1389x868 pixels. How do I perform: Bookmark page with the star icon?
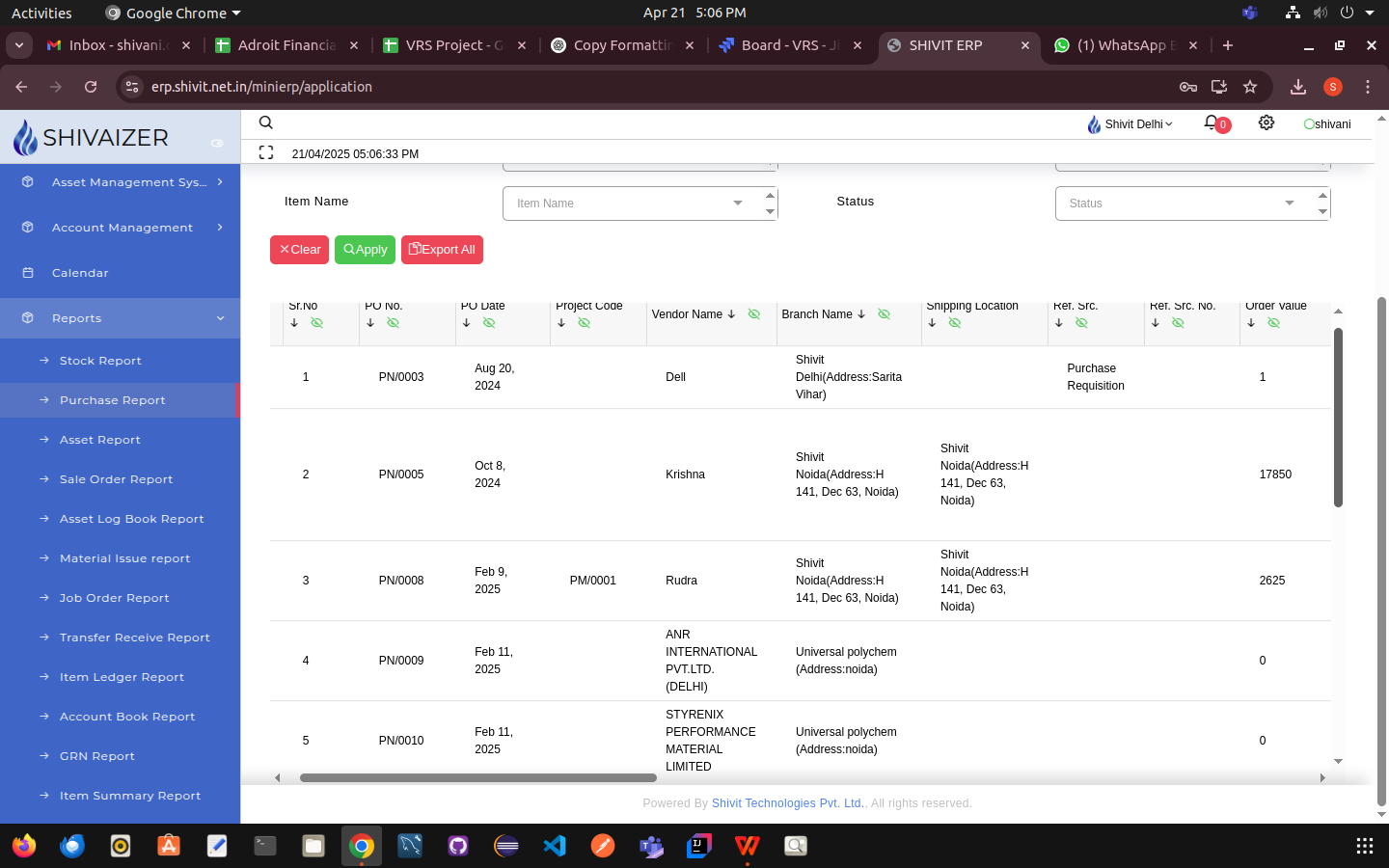pos(1250,87)
